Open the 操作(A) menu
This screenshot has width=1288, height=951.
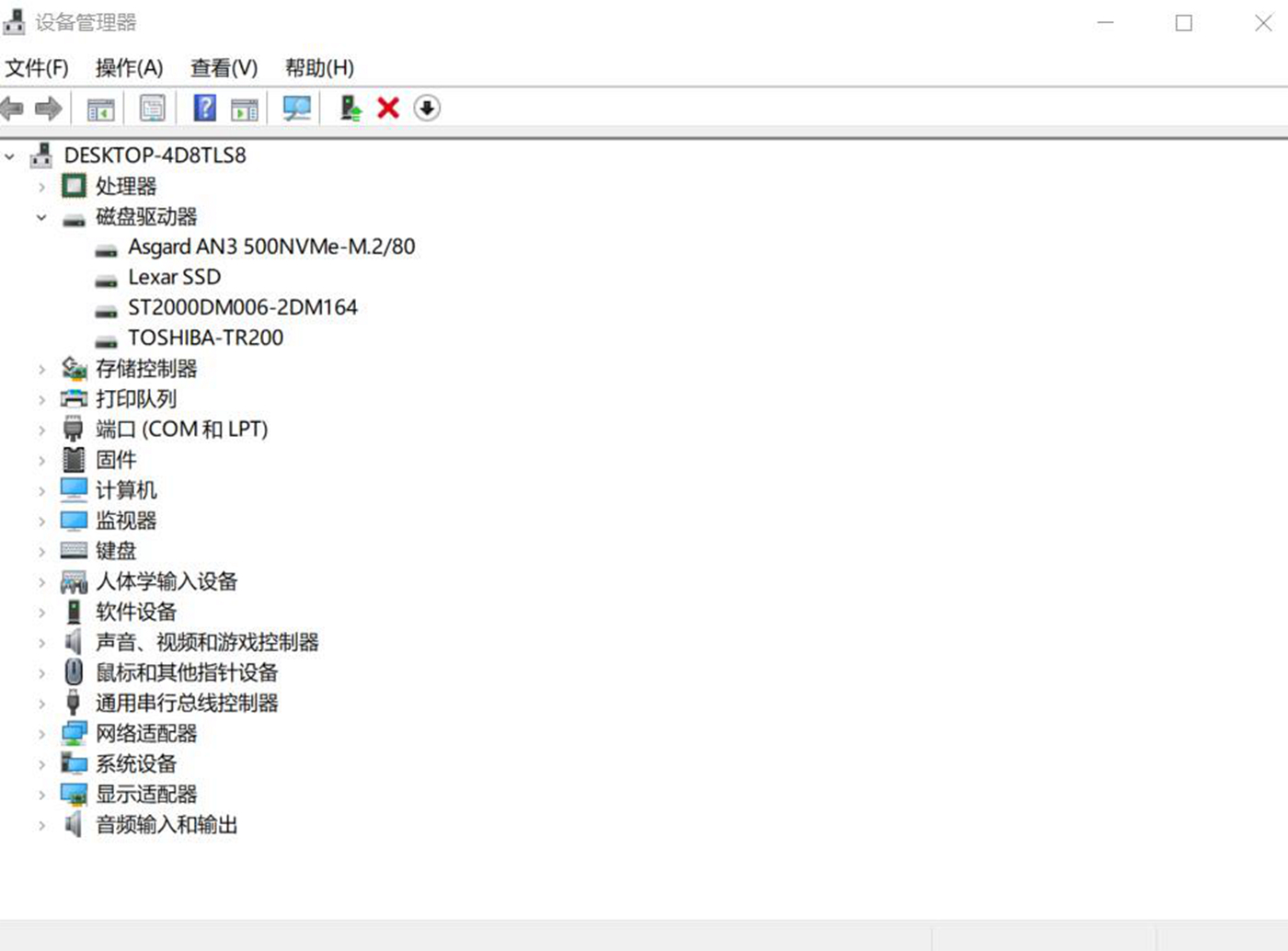tap(129, 67)
